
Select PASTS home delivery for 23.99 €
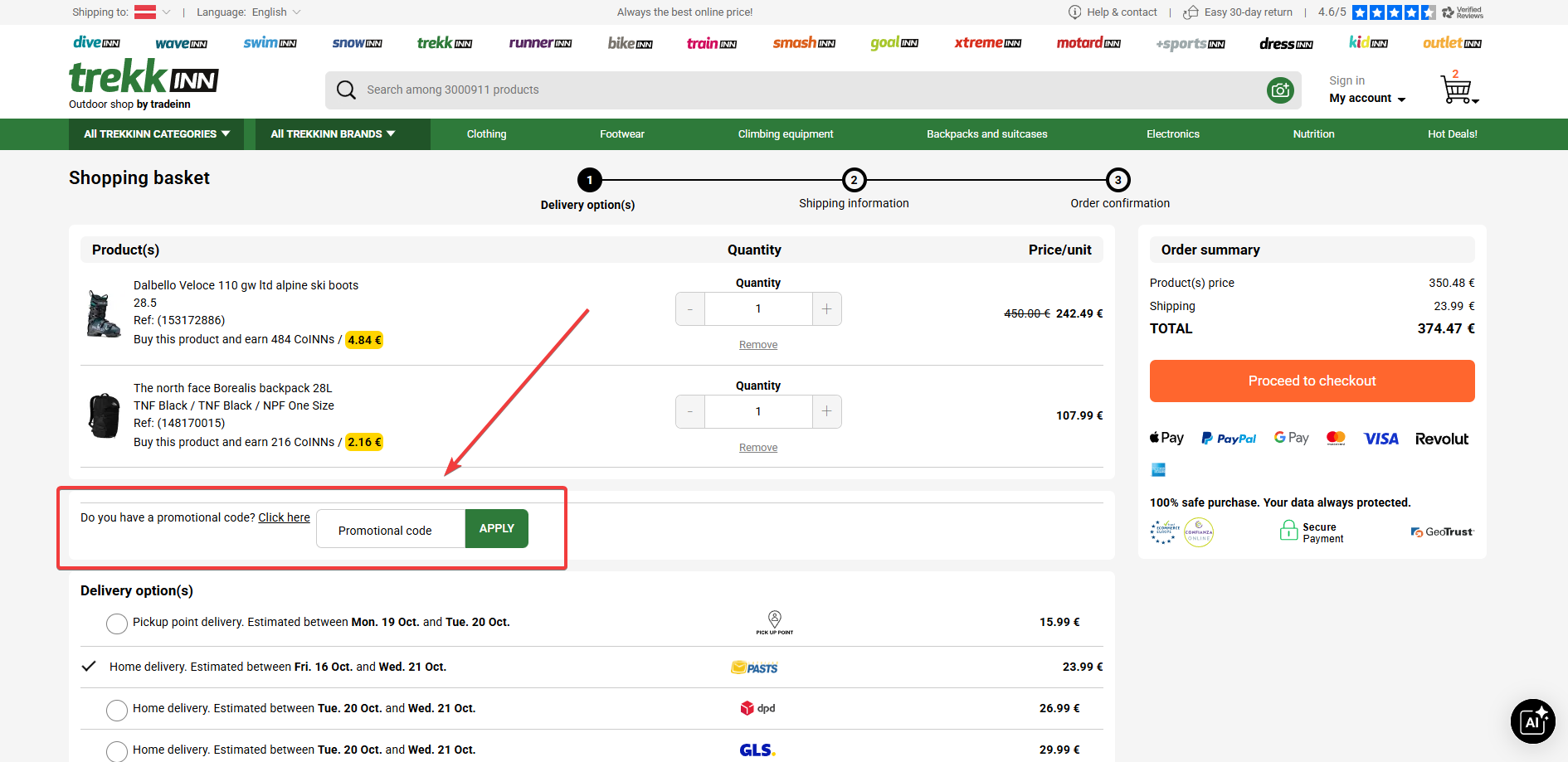click(x=89, y=666)
